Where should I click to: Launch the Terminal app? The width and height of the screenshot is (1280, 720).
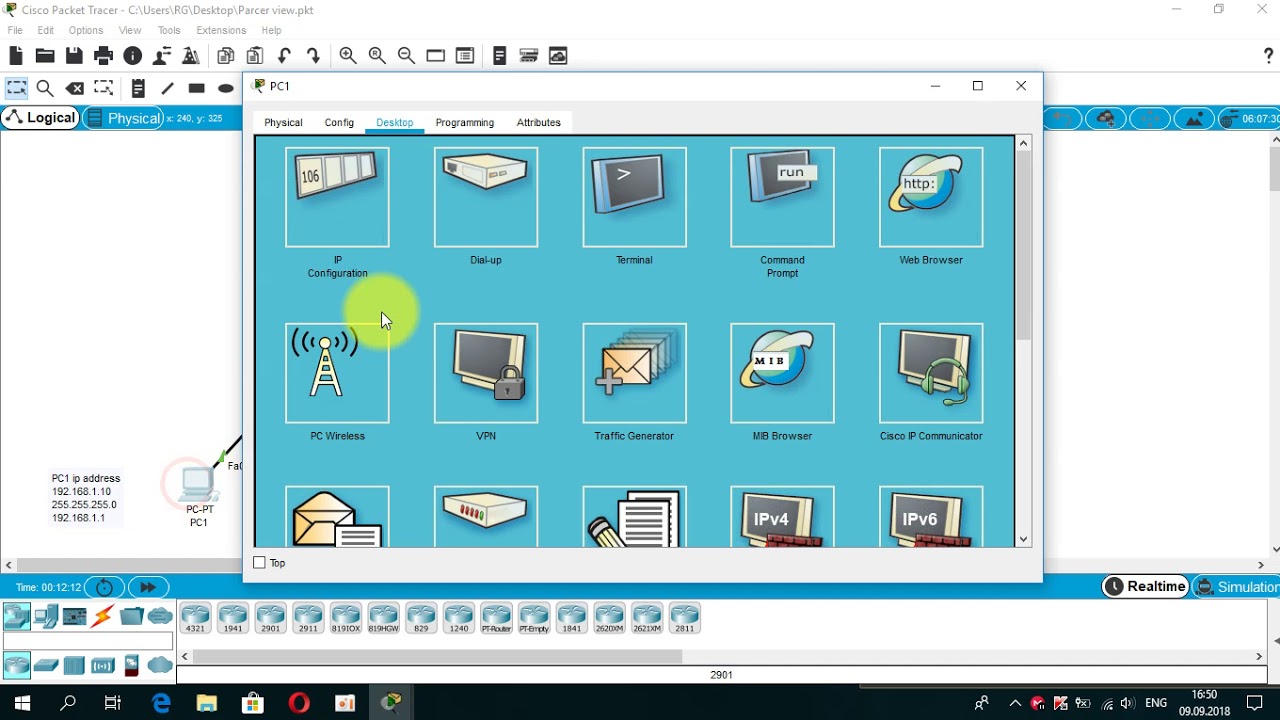(634, 197)
